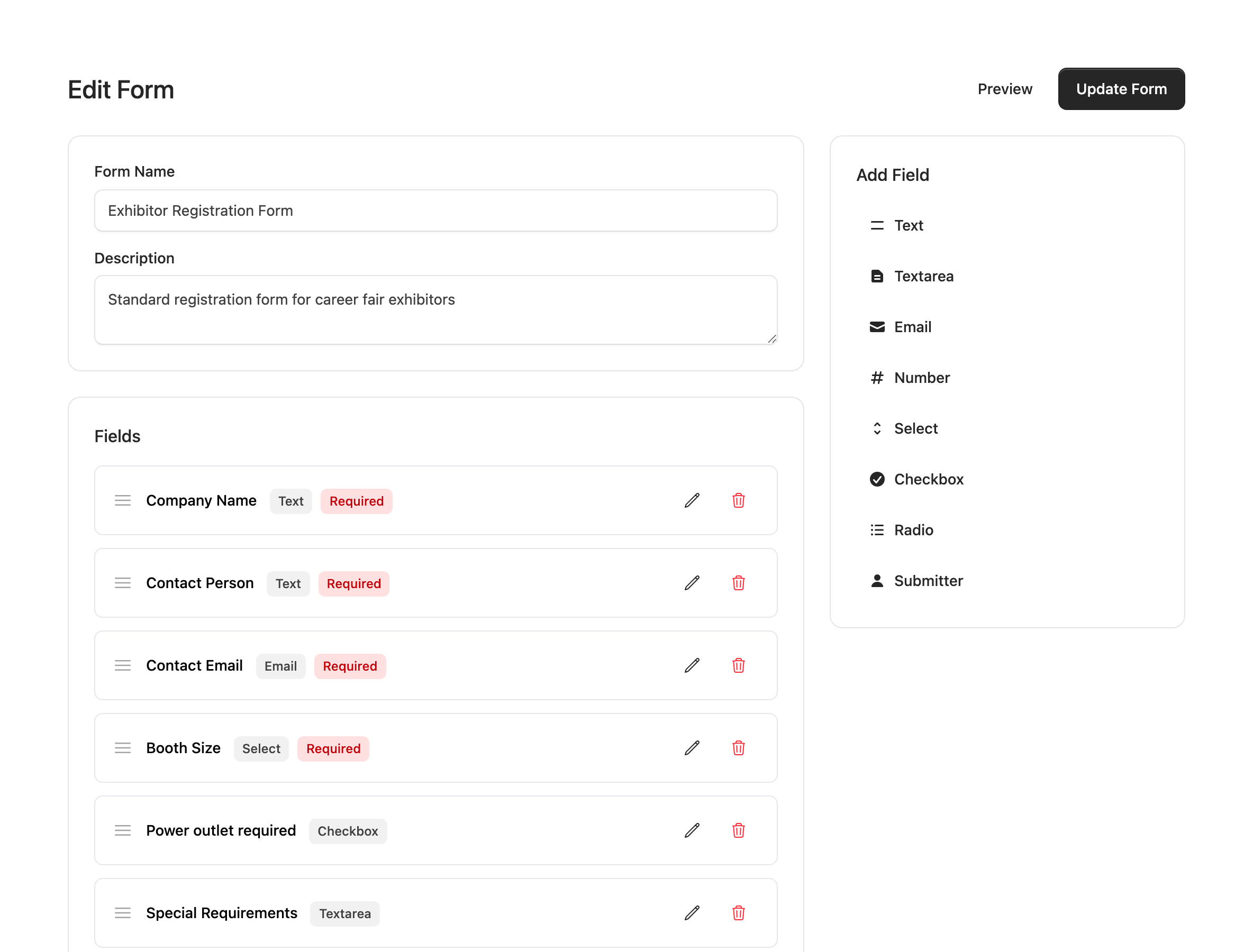Screen dimensions: 1253x952
Task: Add a Radio field to the form
Action: tap(913, 530)
